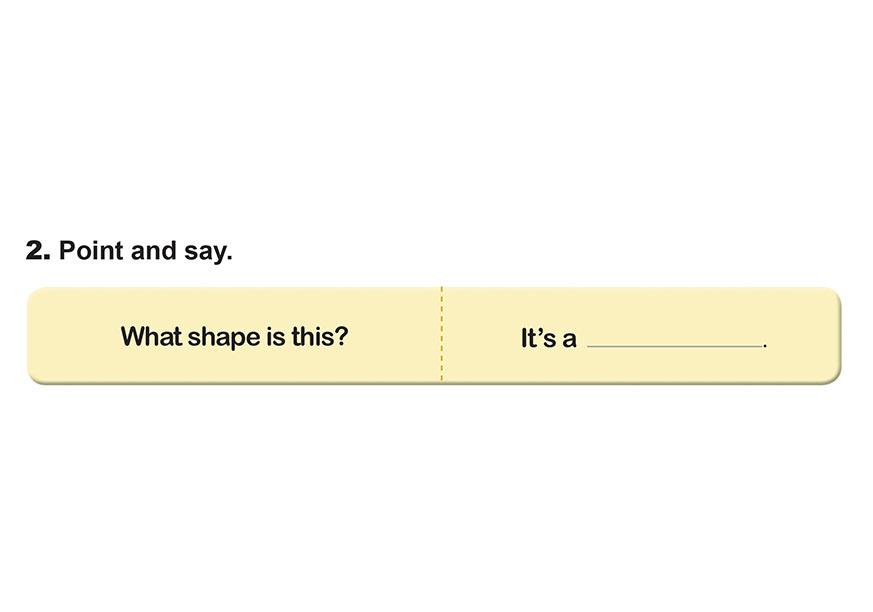Click the question "What shape is this?"
The image size is (873, 612).
tap(234, 336)
